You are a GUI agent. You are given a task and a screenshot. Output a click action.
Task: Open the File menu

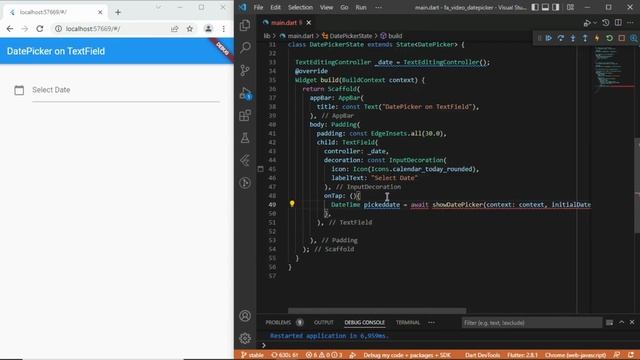coord(258,7)
